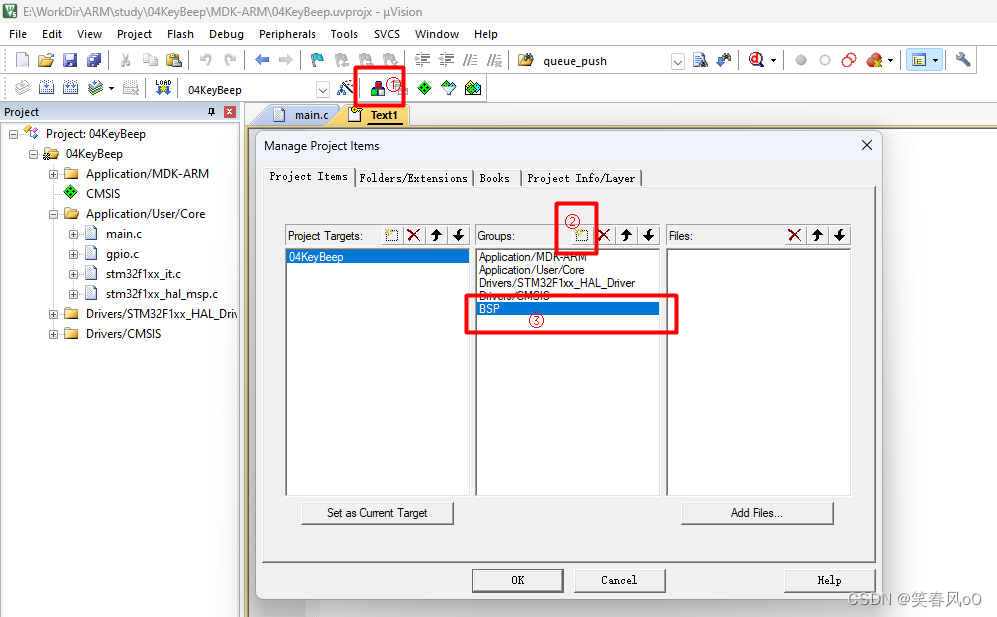Delete the selected group with X icon
Screen dimensions: 997x617
click(604, 235)
